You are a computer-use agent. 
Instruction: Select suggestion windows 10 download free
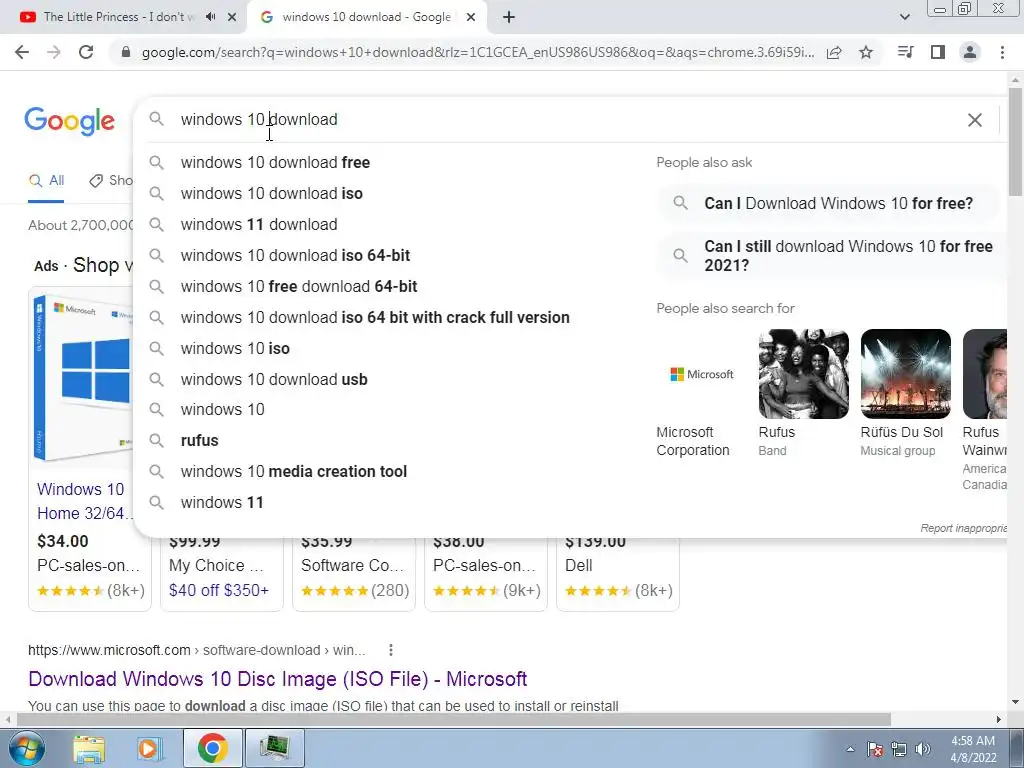click(275, 163)
